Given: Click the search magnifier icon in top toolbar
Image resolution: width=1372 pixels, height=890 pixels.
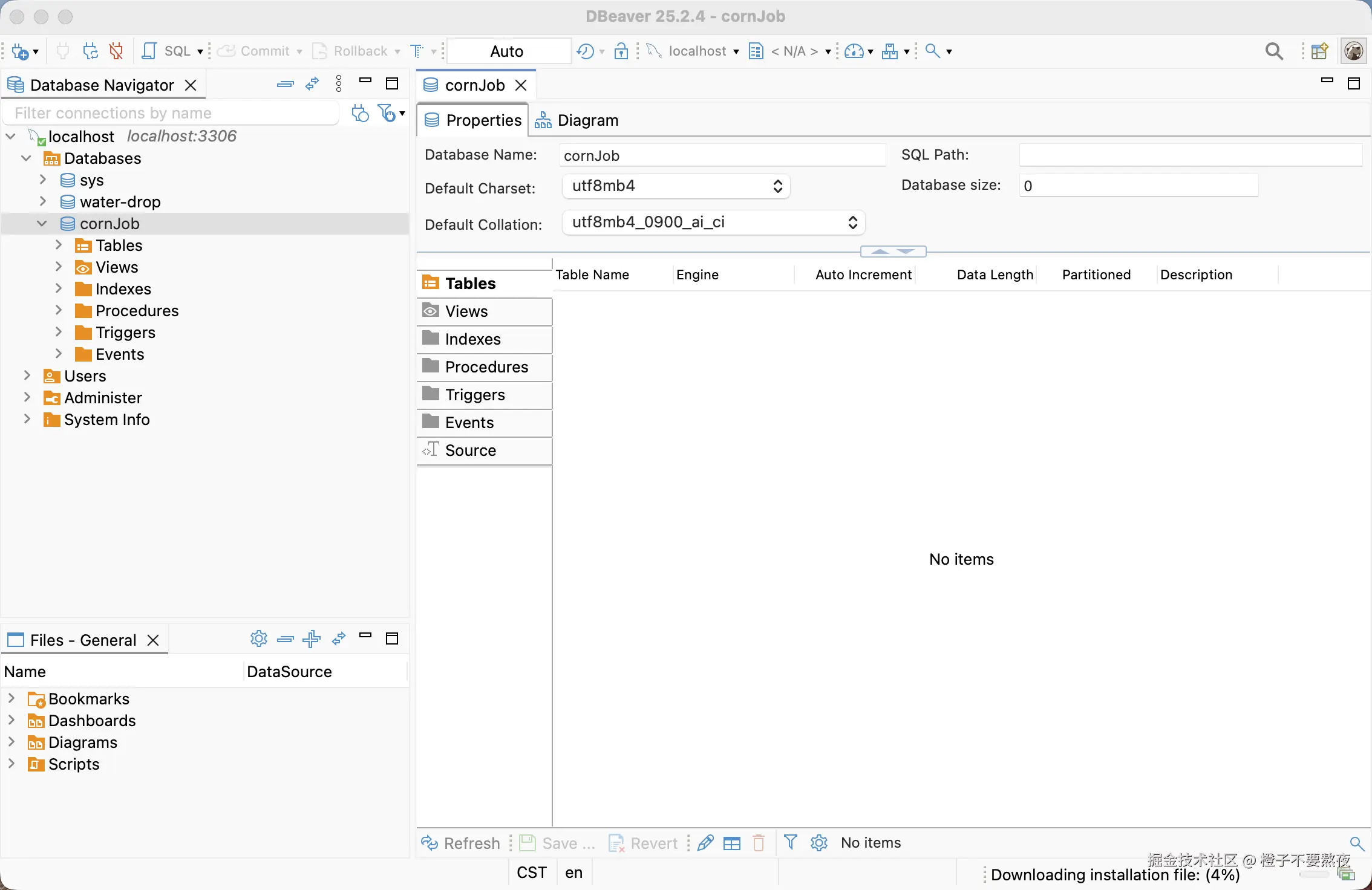Looking at the screenshot, I should pos(1273,51).
